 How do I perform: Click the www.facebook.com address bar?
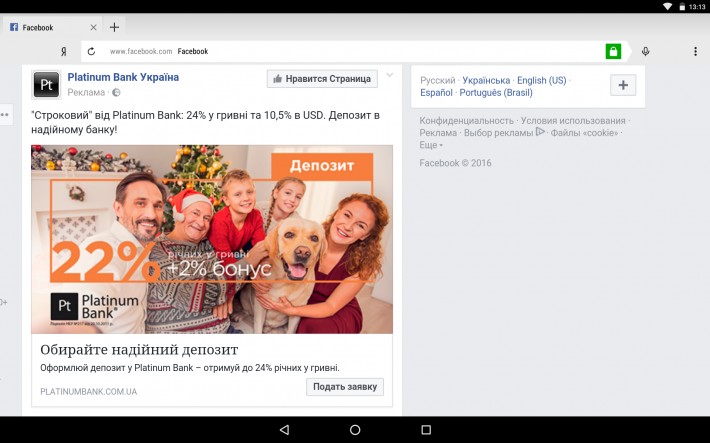(x=342, y=51)
